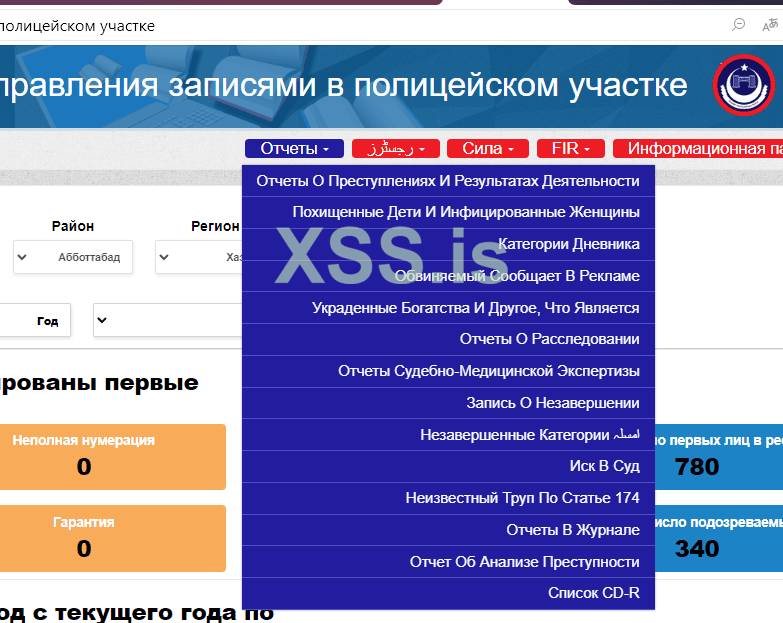Screen dimensions: 783x623
Task: Click the Неполная нумерация card
Action: pos(112,456)
